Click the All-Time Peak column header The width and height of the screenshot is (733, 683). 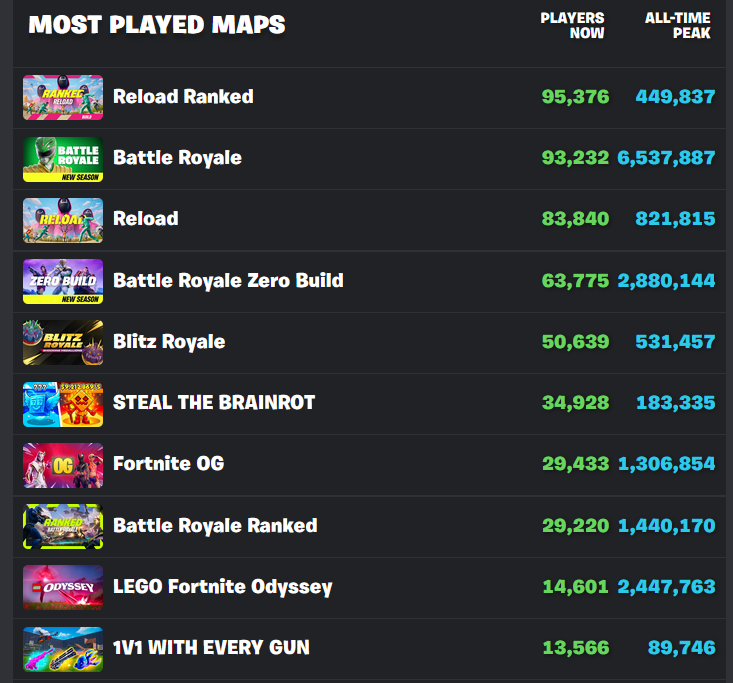tap(678, 25)
